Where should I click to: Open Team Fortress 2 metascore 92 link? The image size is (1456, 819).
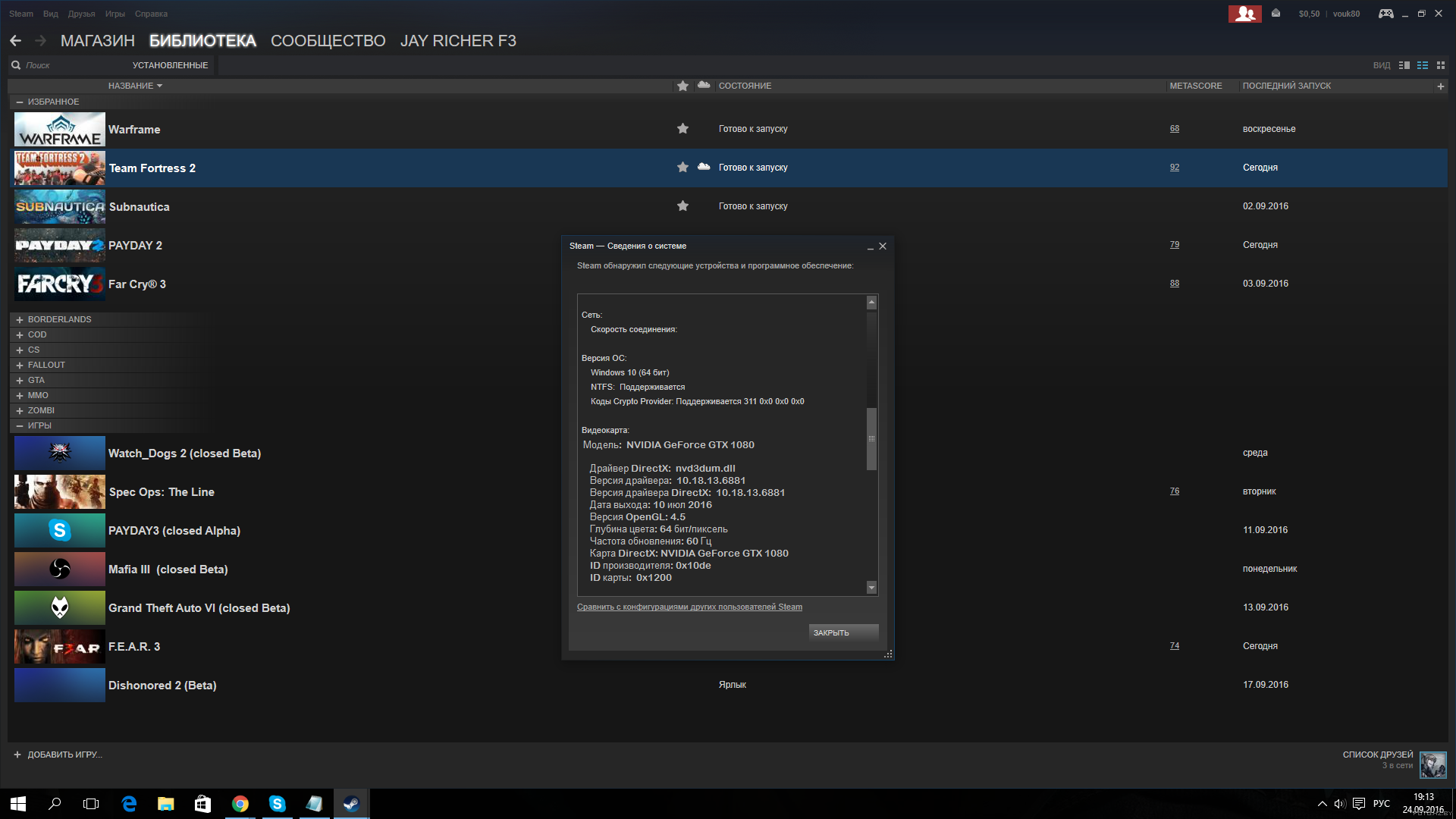[1174, 167]
